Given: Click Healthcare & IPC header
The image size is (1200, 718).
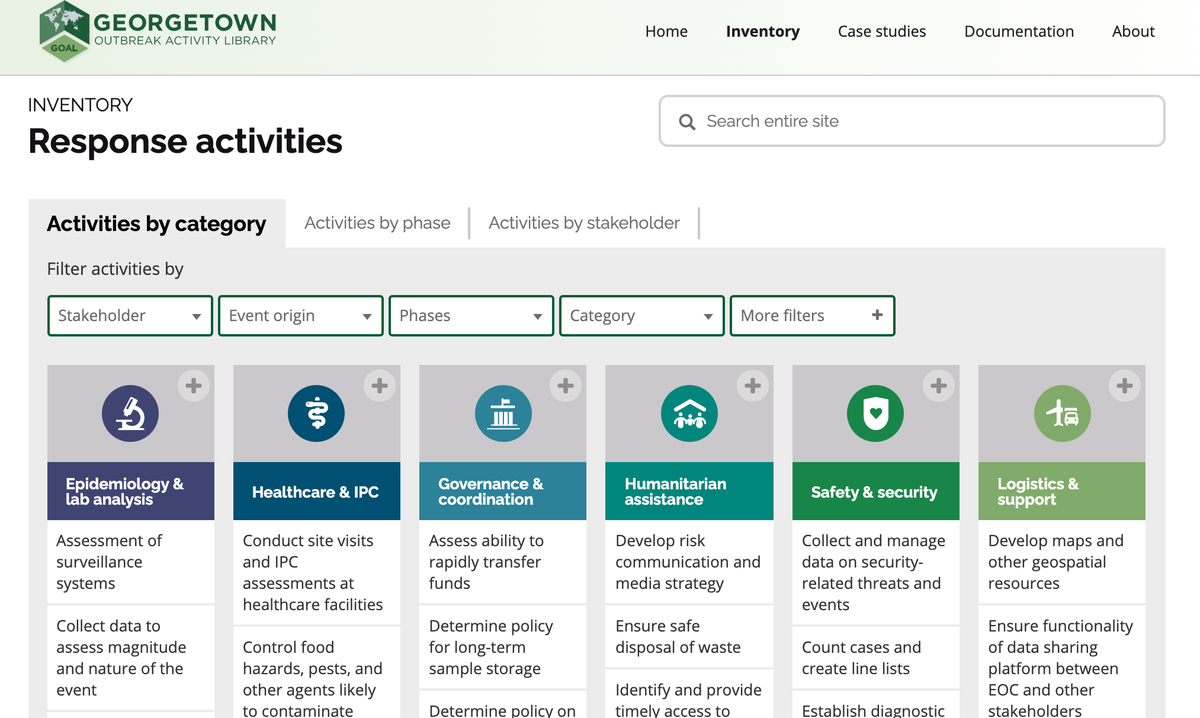Looking at the screenshot, I should (x=317, y=491).
